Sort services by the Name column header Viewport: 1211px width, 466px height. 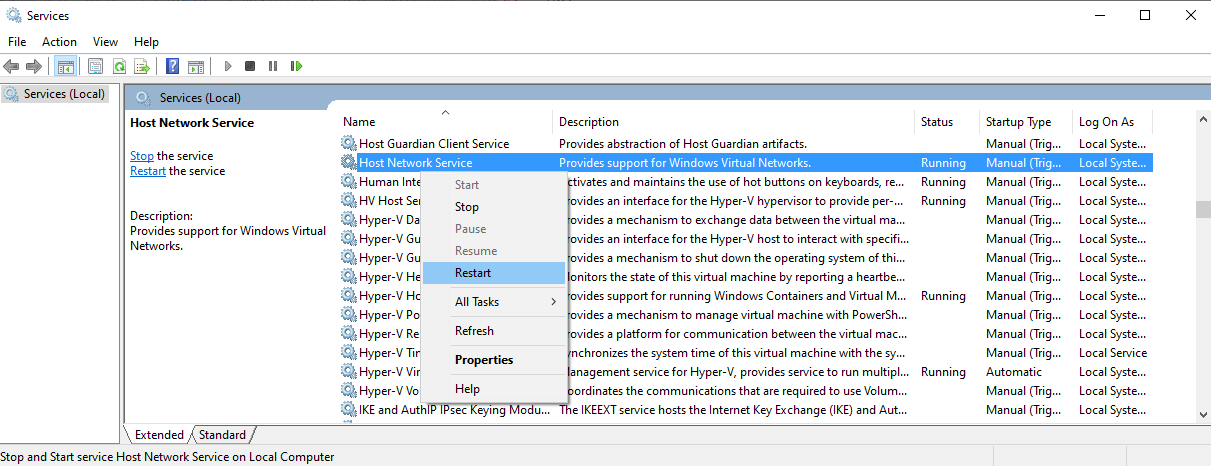[x=359, y=122]
